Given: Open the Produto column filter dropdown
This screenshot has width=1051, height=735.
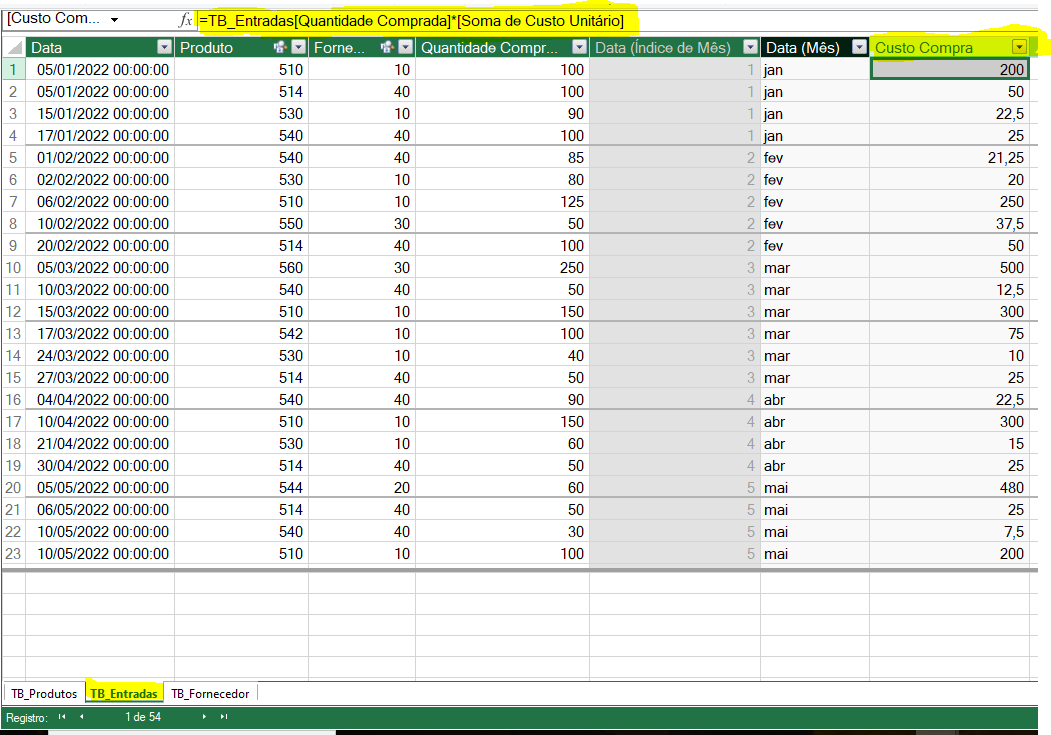Looking at the screenshot, I should [298, 47].
